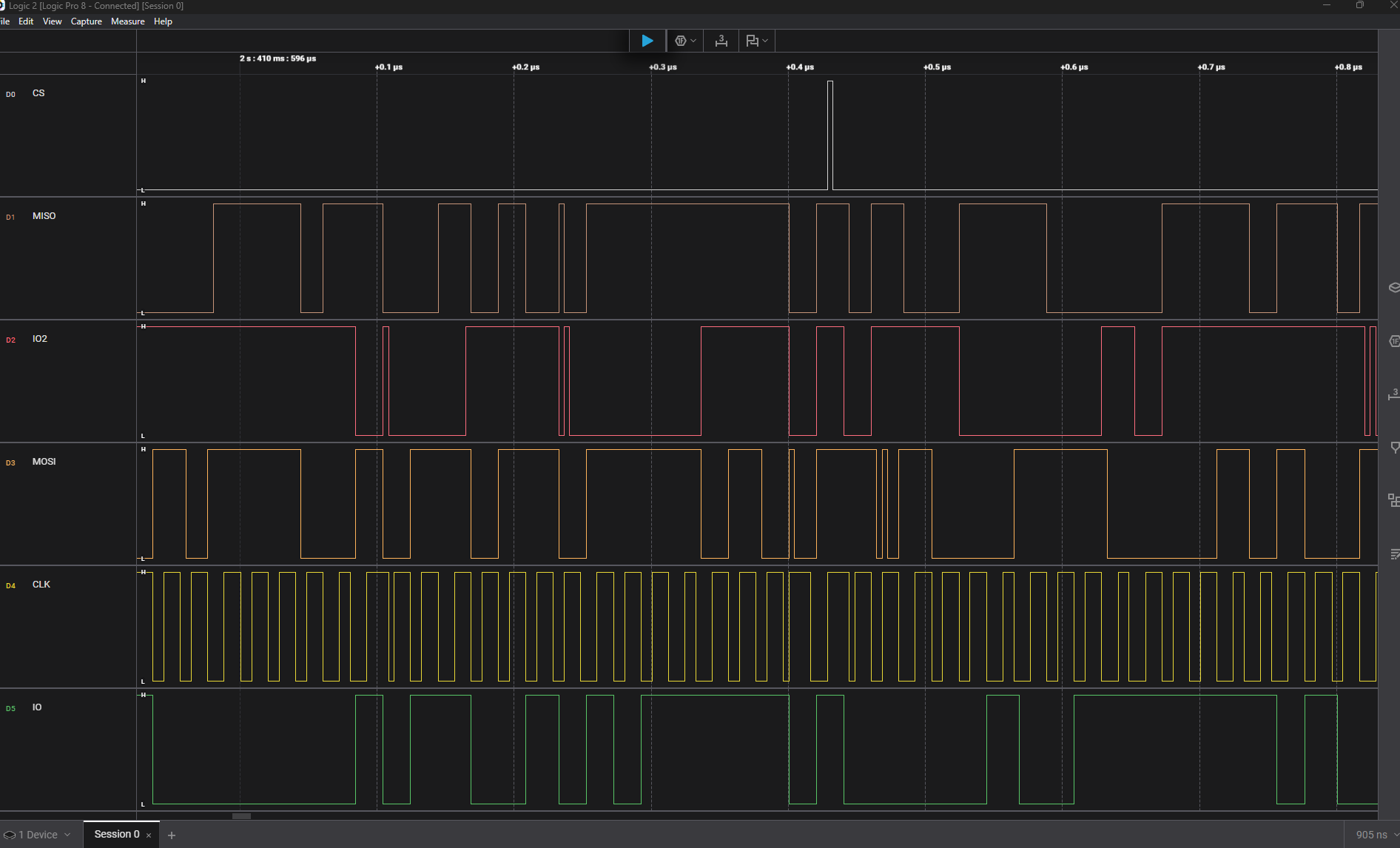Click the CS pulse at +0.4 µs
The height and width of the screenshot is (848, 1400).
pyautogui.click(x=830, y=135)
